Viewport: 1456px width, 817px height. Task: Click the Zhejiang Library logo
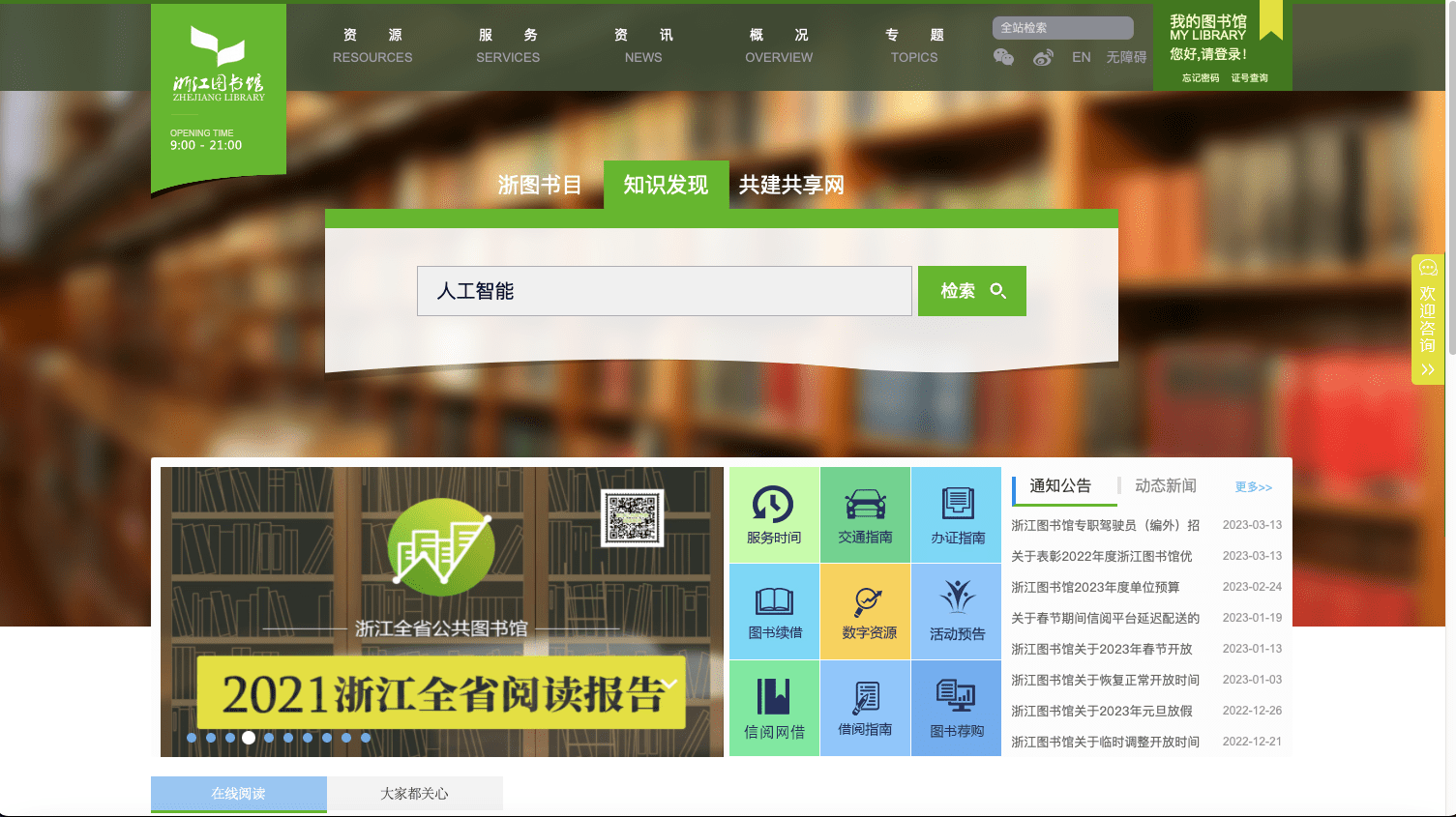(218, 65)
